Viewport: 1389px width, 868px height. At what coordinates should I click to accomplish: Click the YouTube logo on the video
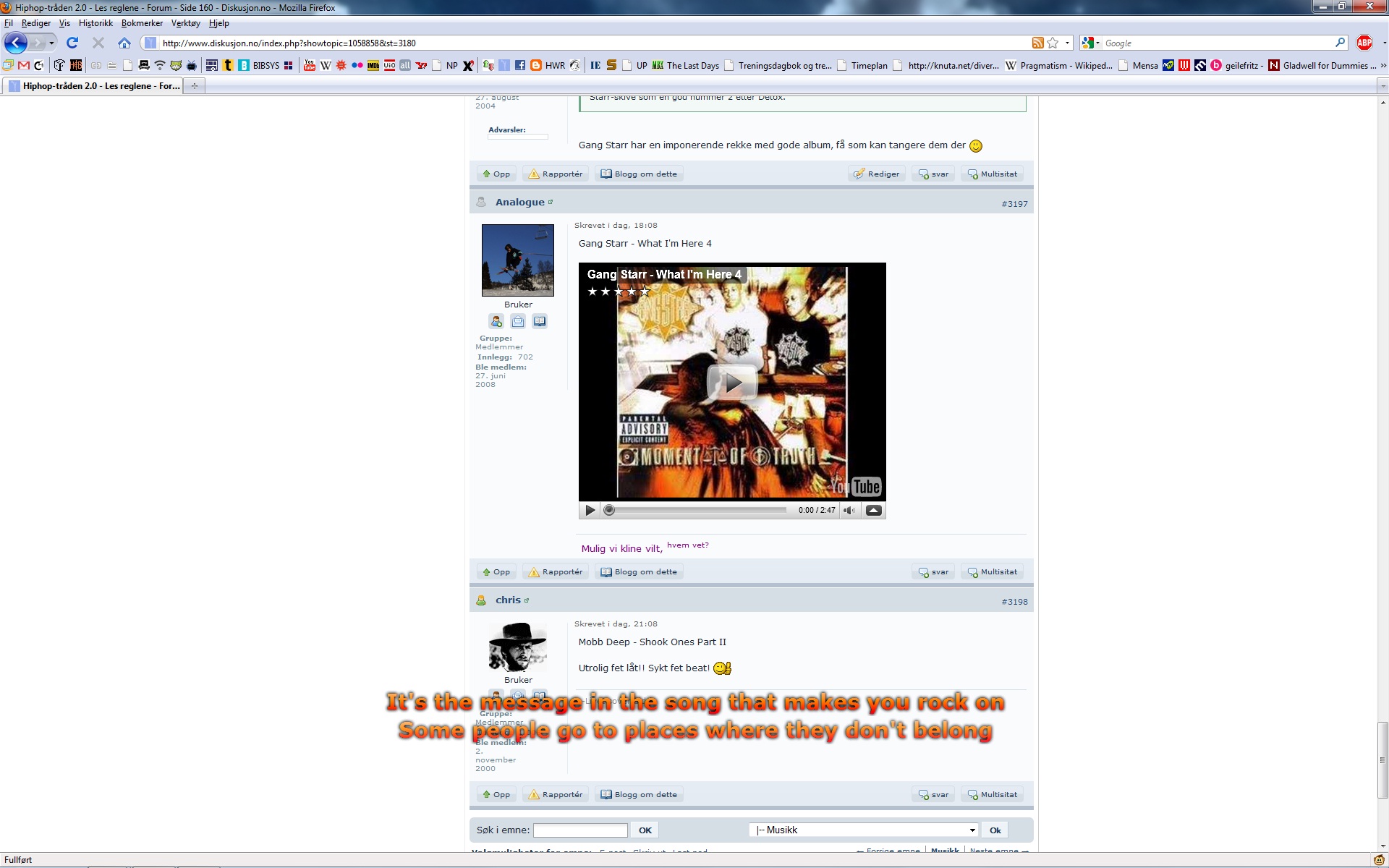855,486
